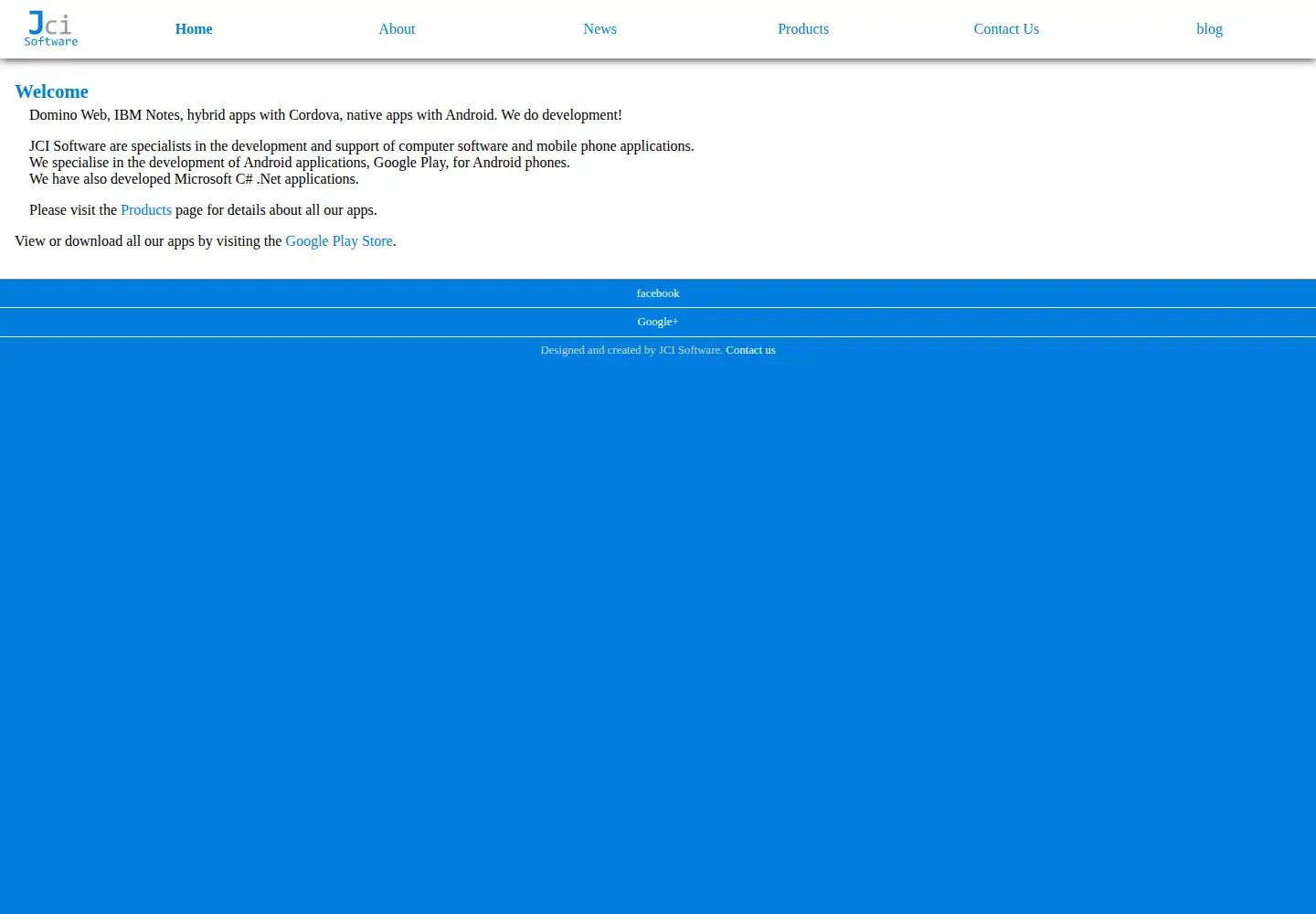Visit the blog from the navigation
The image size is (1316, 914).
(x=1209, y=29)
